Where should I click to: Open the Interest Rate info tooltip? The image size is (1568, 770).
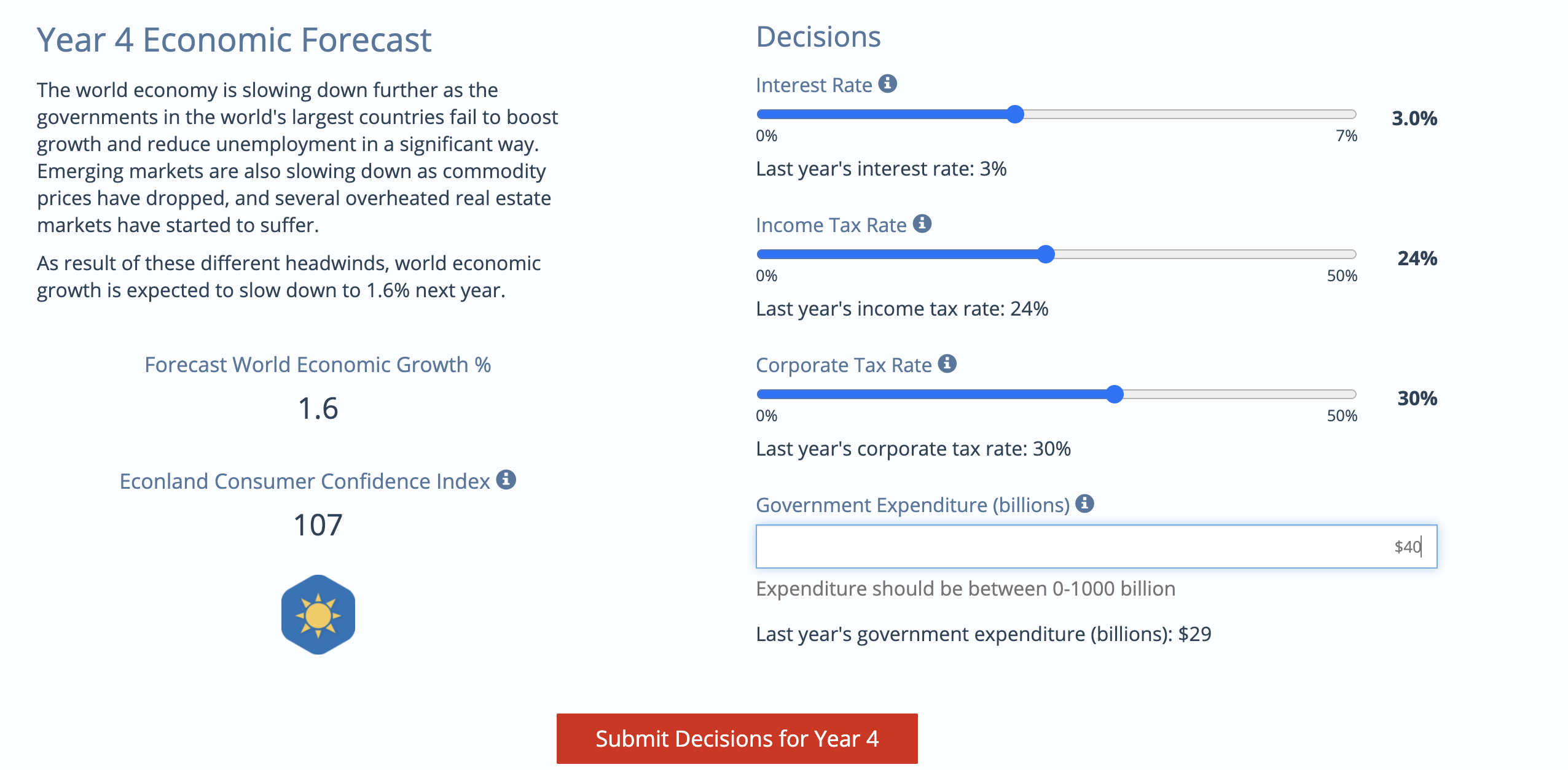pos(887,85)
